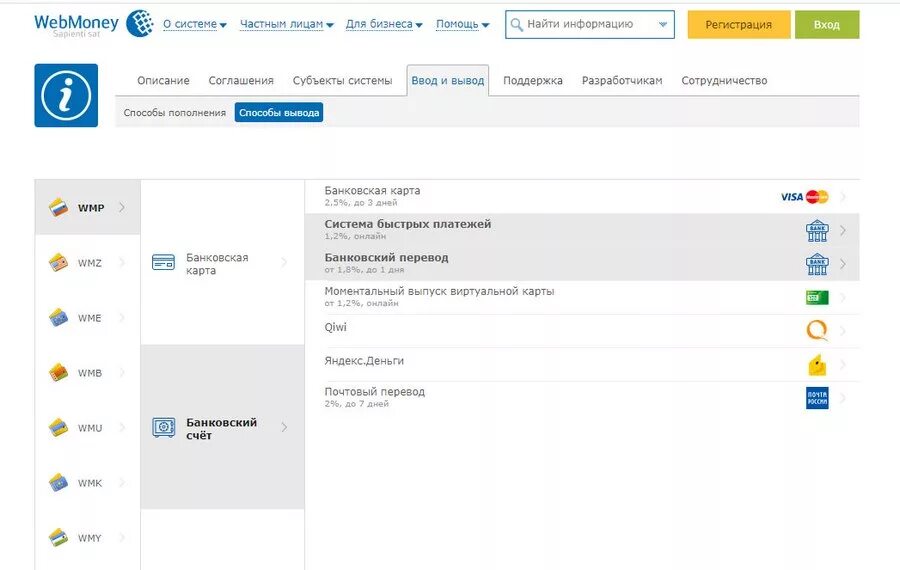Click chevron at the end of Банковский перевод row

tap(843, 264)
